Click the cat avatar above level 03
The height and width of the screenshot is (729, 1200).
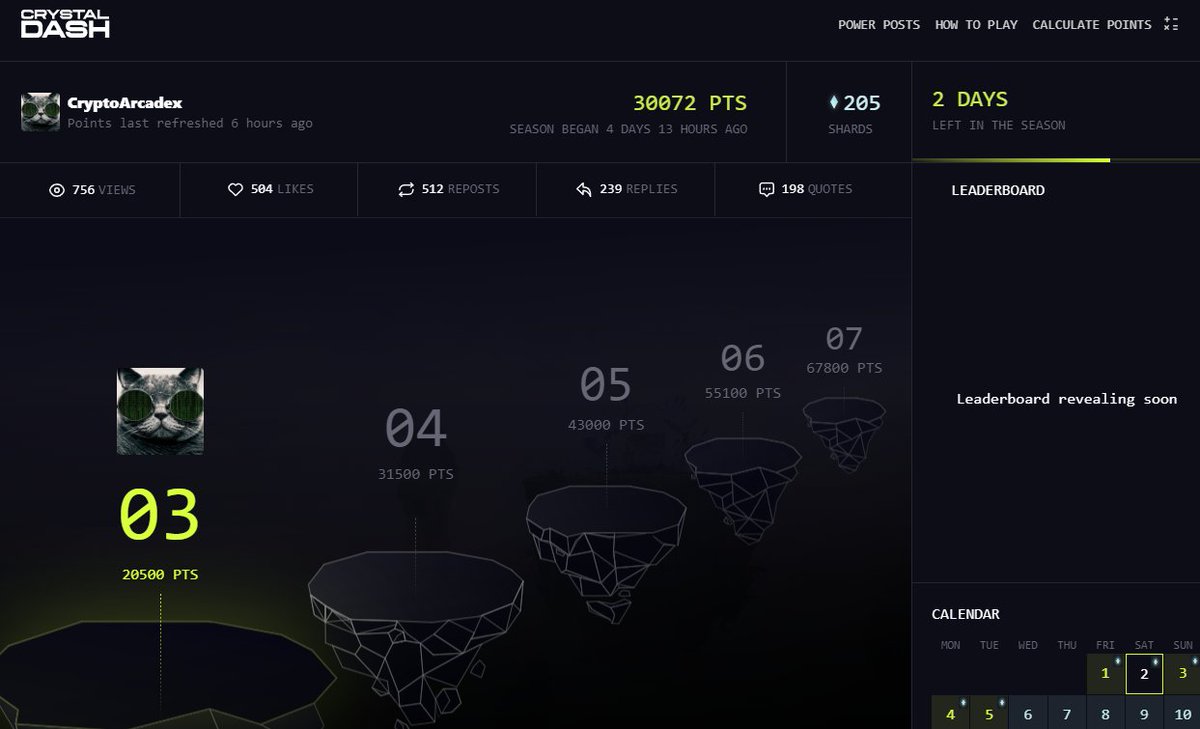point(160,411)
